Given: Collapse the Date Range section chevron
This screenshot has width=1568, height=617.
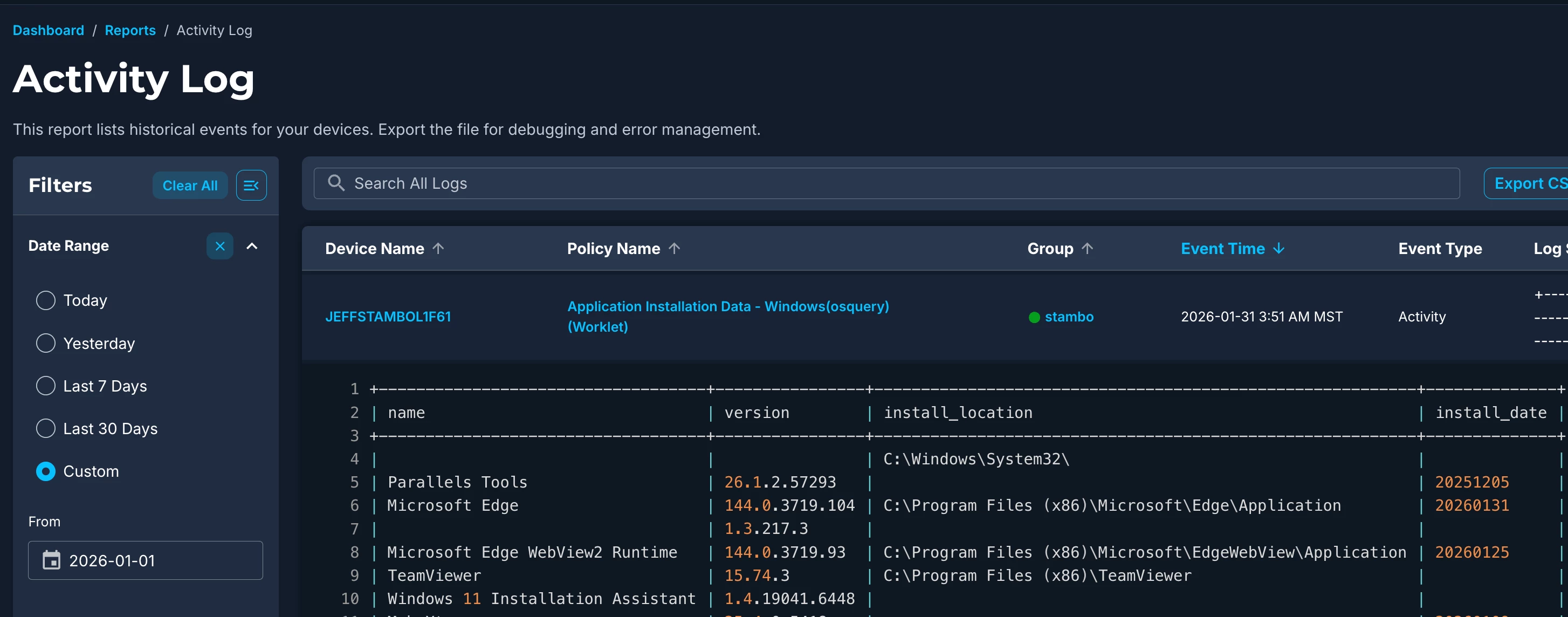Looking at the screenshot, I should coord(252,246).
